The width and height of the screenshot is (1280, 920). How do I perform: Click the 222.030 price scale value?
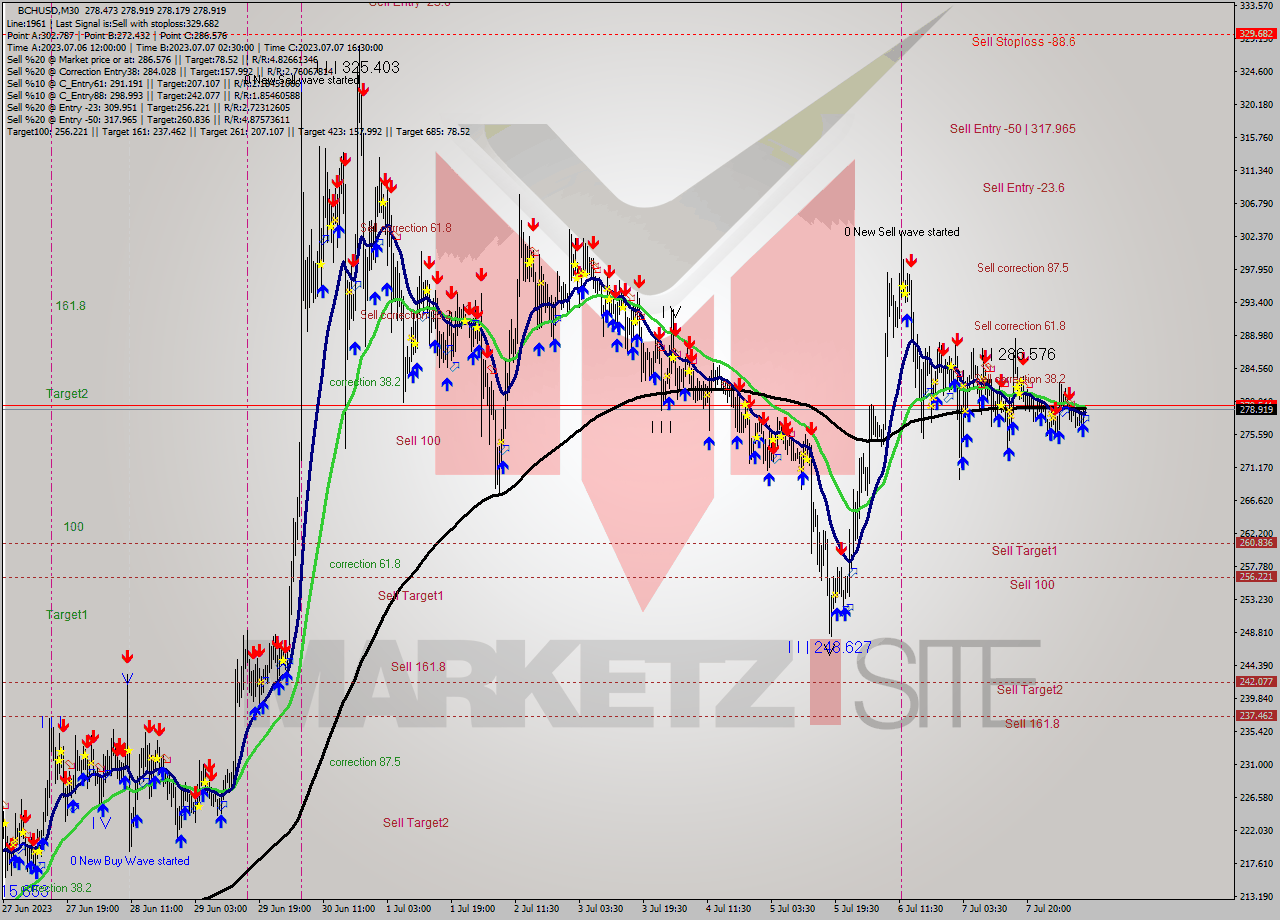[x=1256, y=831]
